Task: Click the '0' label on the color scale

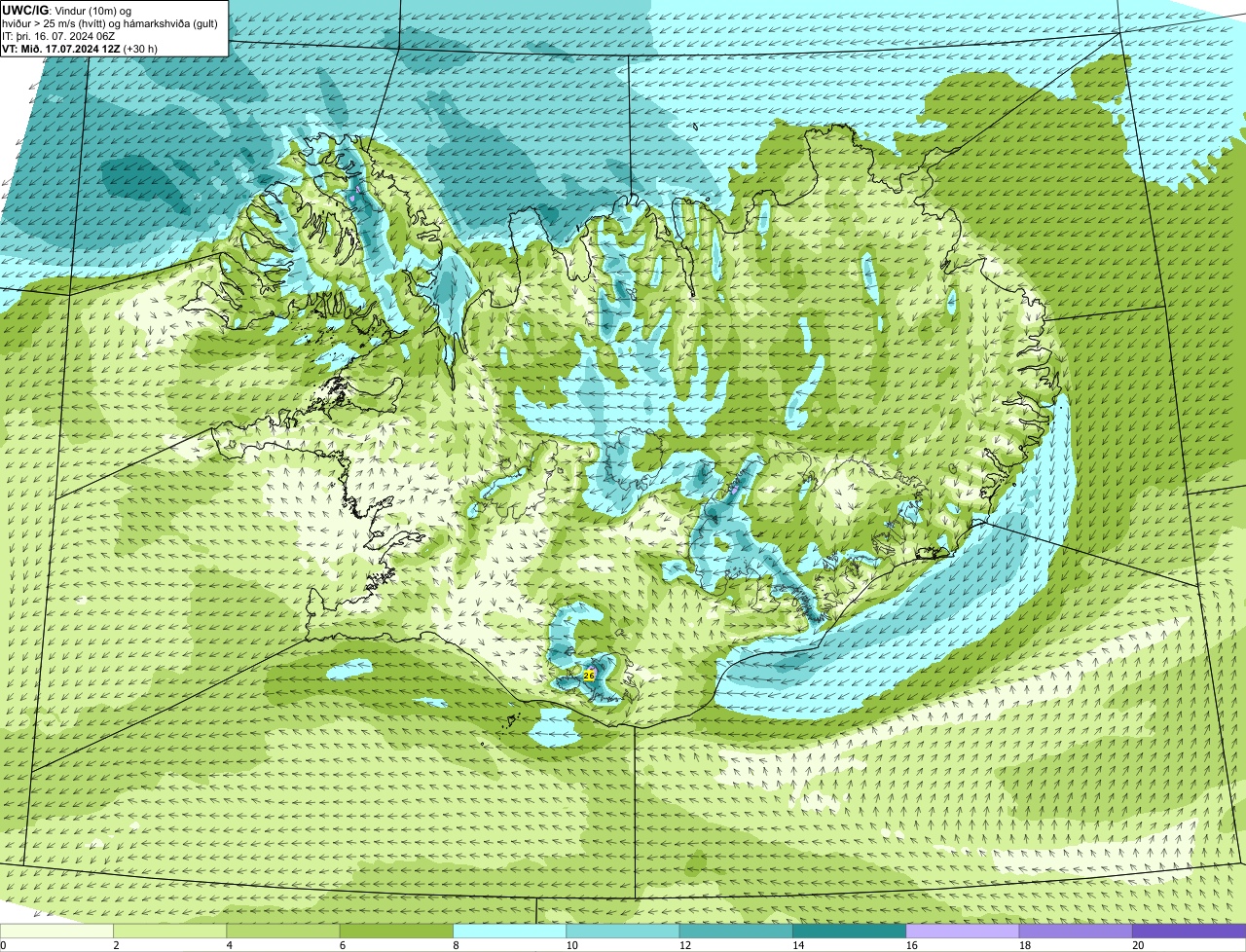Action: [3, 945]
